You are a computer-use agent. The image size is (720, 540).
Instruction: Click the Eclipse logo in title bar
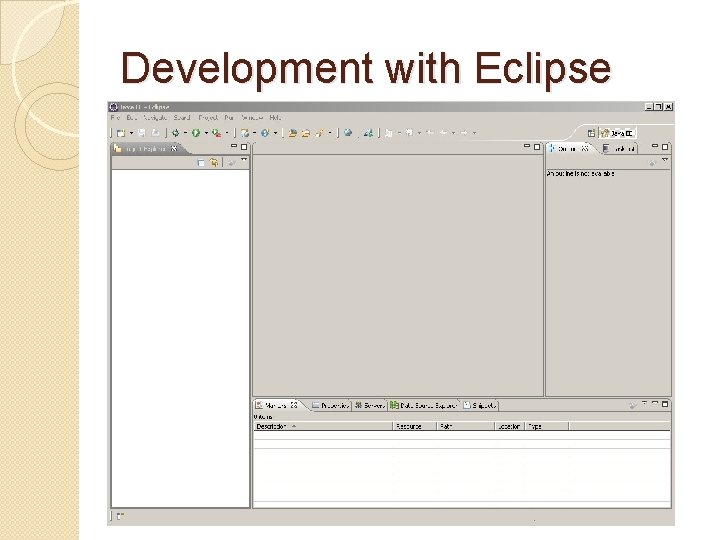tap(113, 107)
